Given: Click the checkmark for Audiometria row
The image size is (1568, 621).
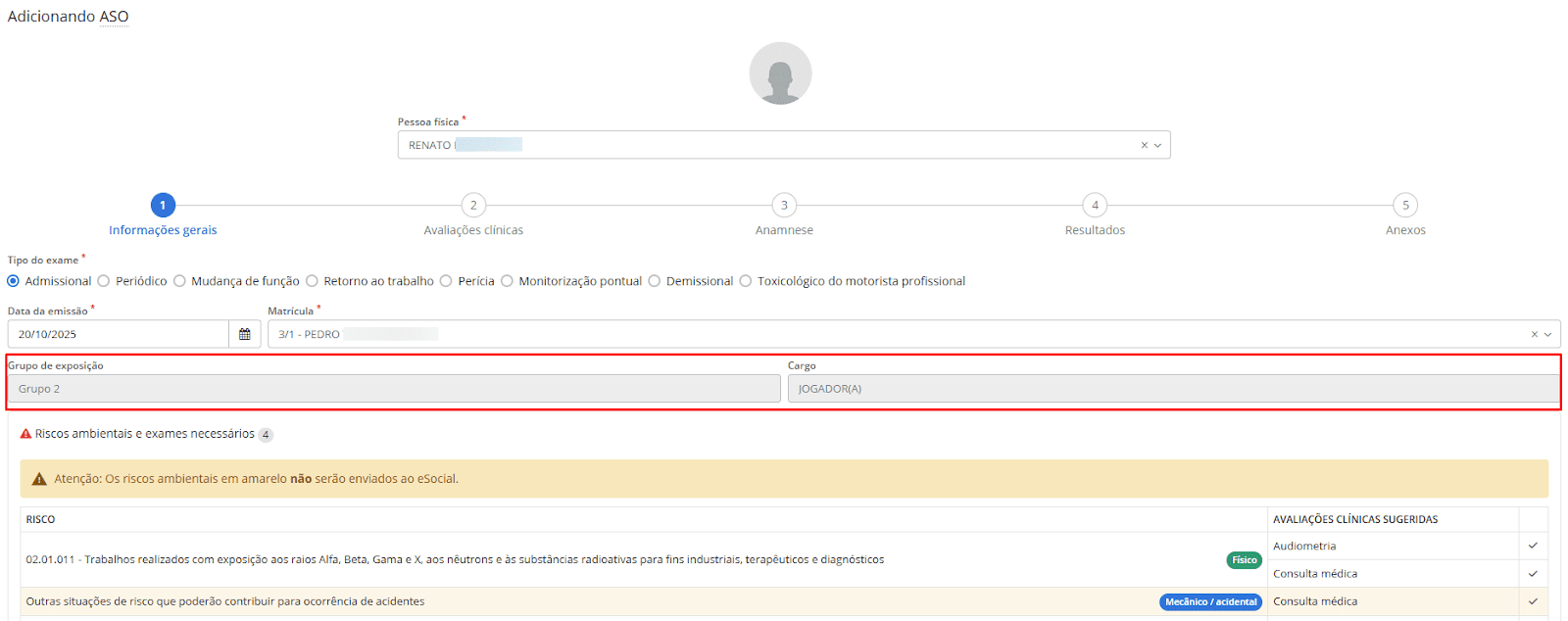Looking at the screenshot, I should [x=1533, y=546].
